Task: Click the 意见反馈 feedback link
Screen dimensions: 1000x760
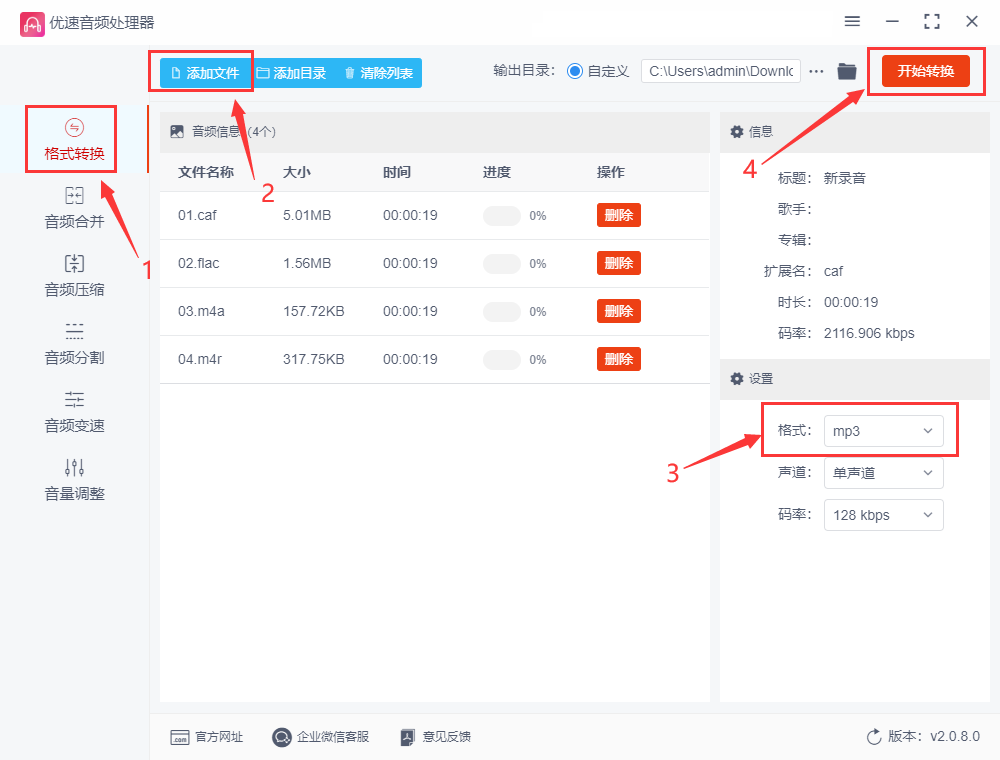Action: (x=436, y=737)
